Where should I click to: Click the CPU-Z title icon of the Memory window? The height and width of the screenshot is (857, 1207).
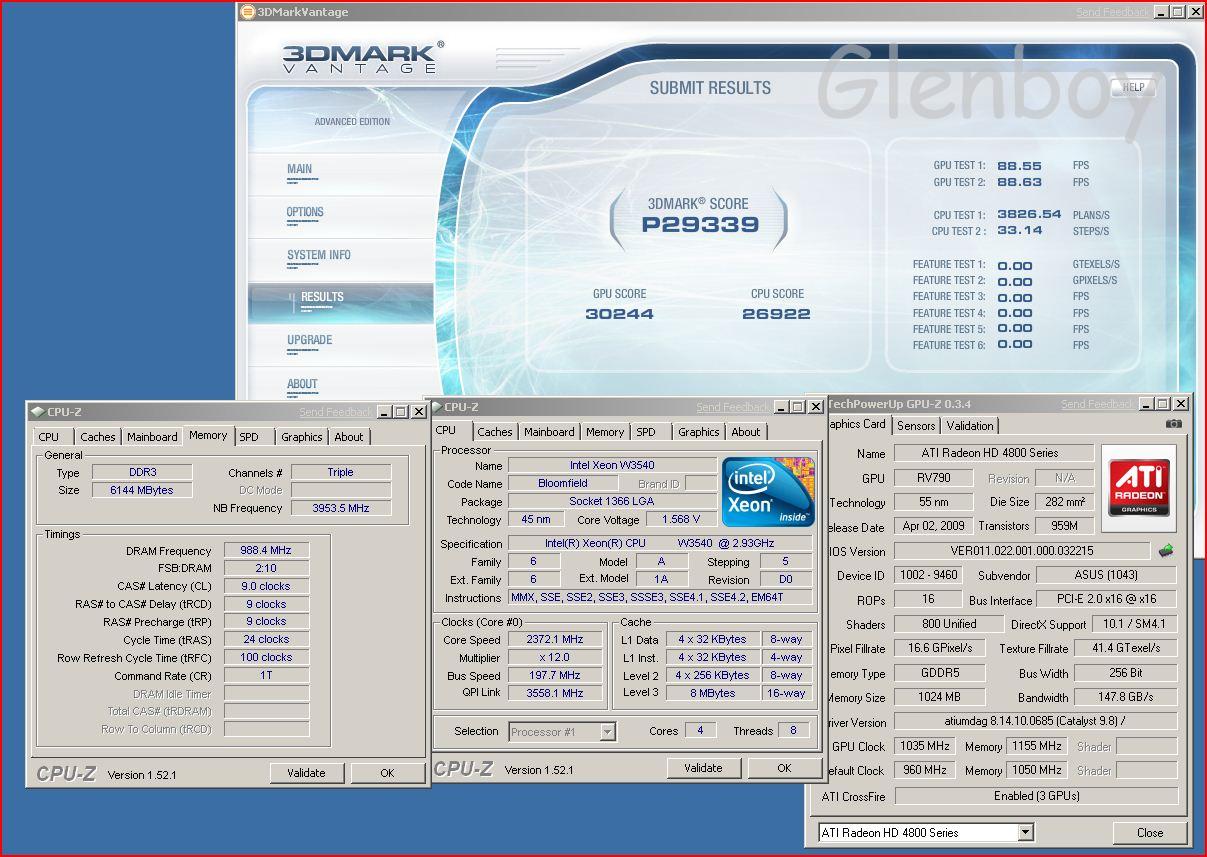click(37, 412)
